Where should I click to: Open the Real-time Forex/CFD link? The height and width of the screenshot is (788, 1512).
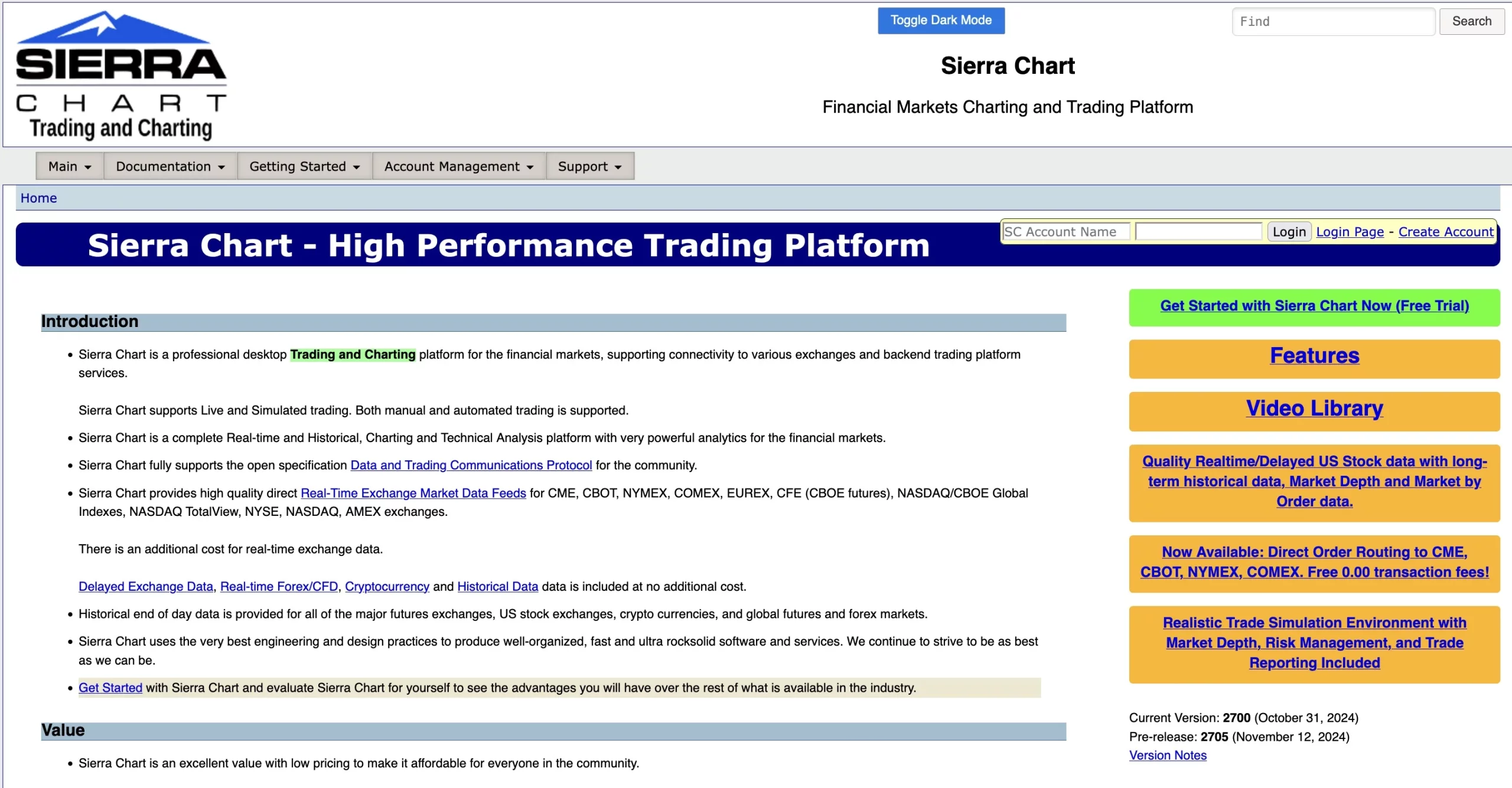tap(279, 587)
